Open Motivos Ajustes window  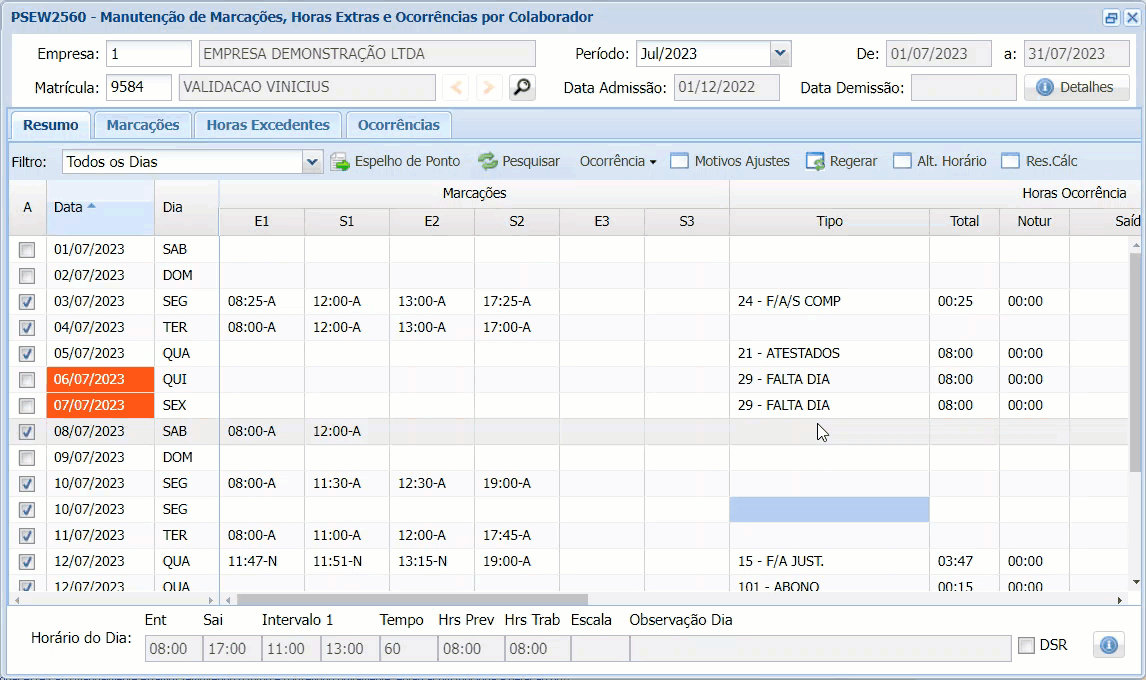coord(730,161)
